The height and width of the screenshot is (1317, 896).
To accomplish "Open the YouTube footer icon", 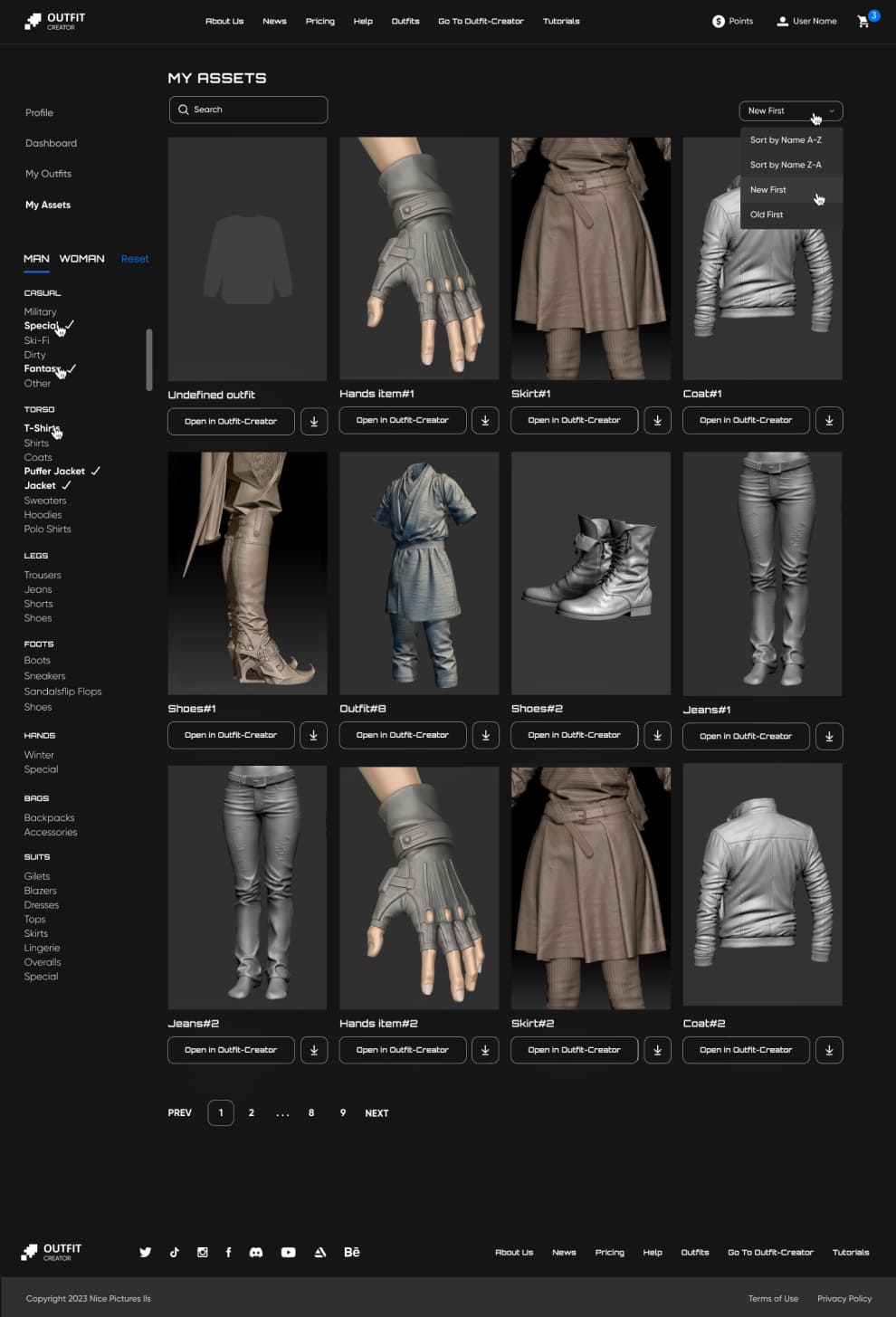I will point(288,1253).
